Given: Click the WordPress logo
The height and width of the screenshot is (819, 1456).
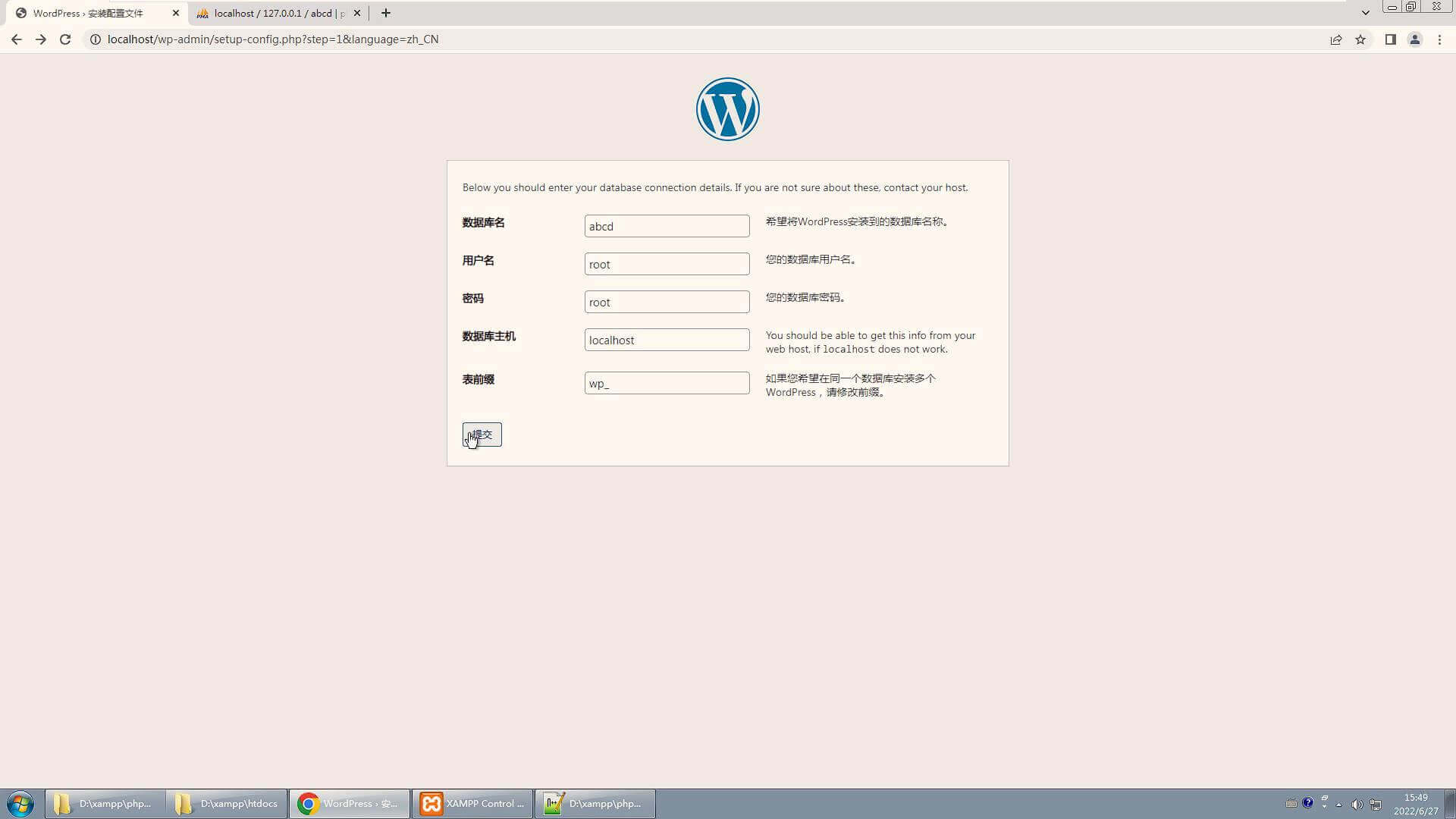Looking at the screenshot, I should (x=727, y=109).
